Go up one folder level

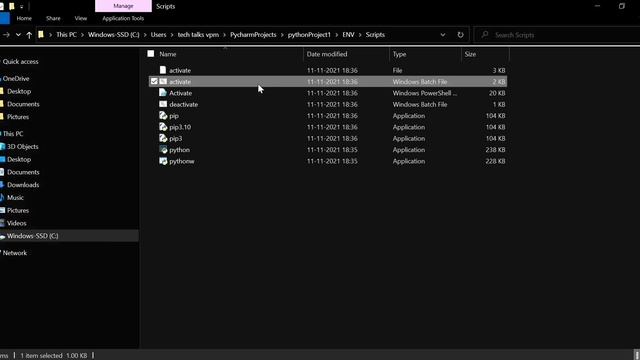(x=29, y=35)
